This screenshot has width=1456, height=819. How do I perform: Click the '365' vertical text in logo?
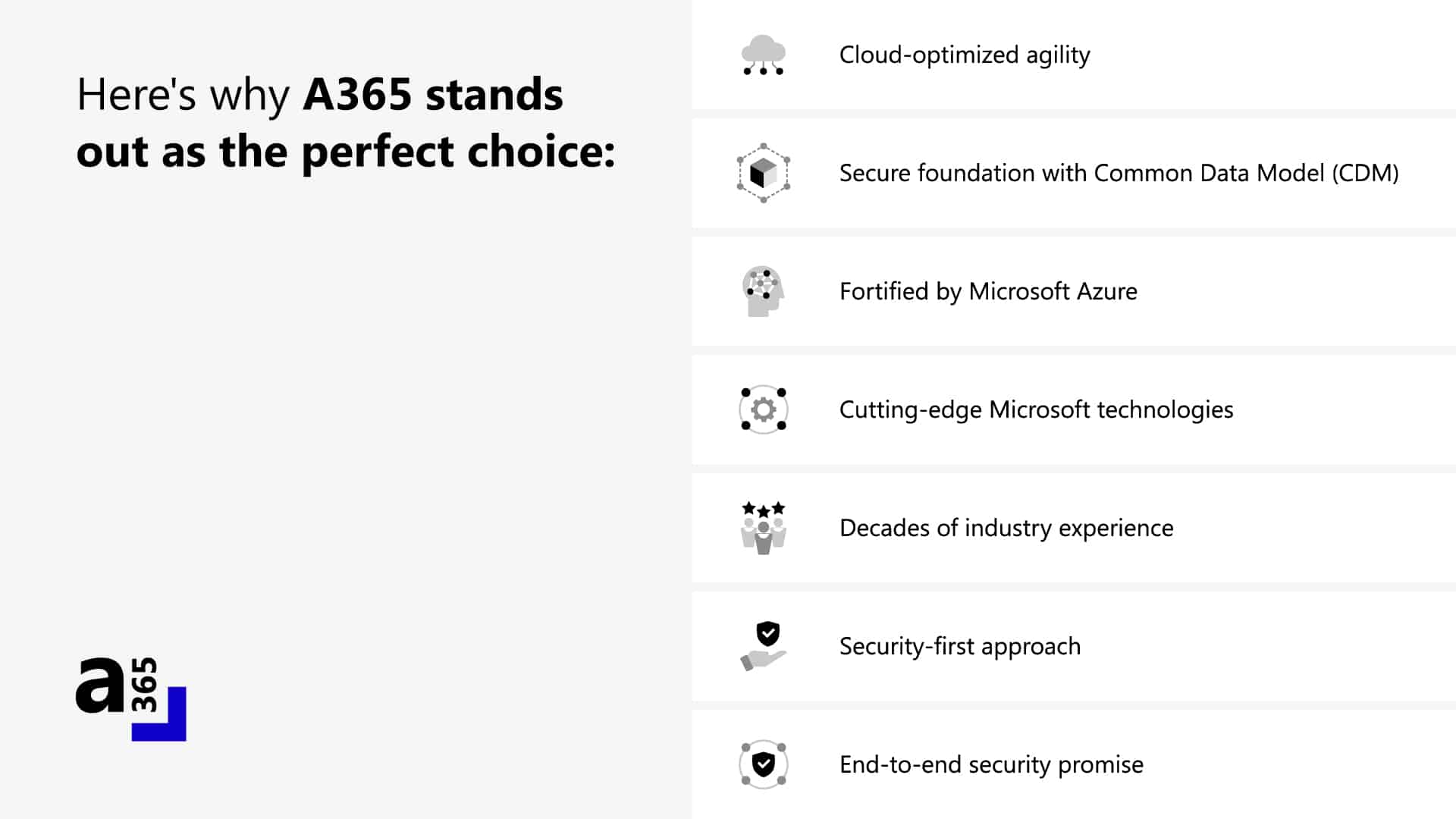click(x=144, y=685)
